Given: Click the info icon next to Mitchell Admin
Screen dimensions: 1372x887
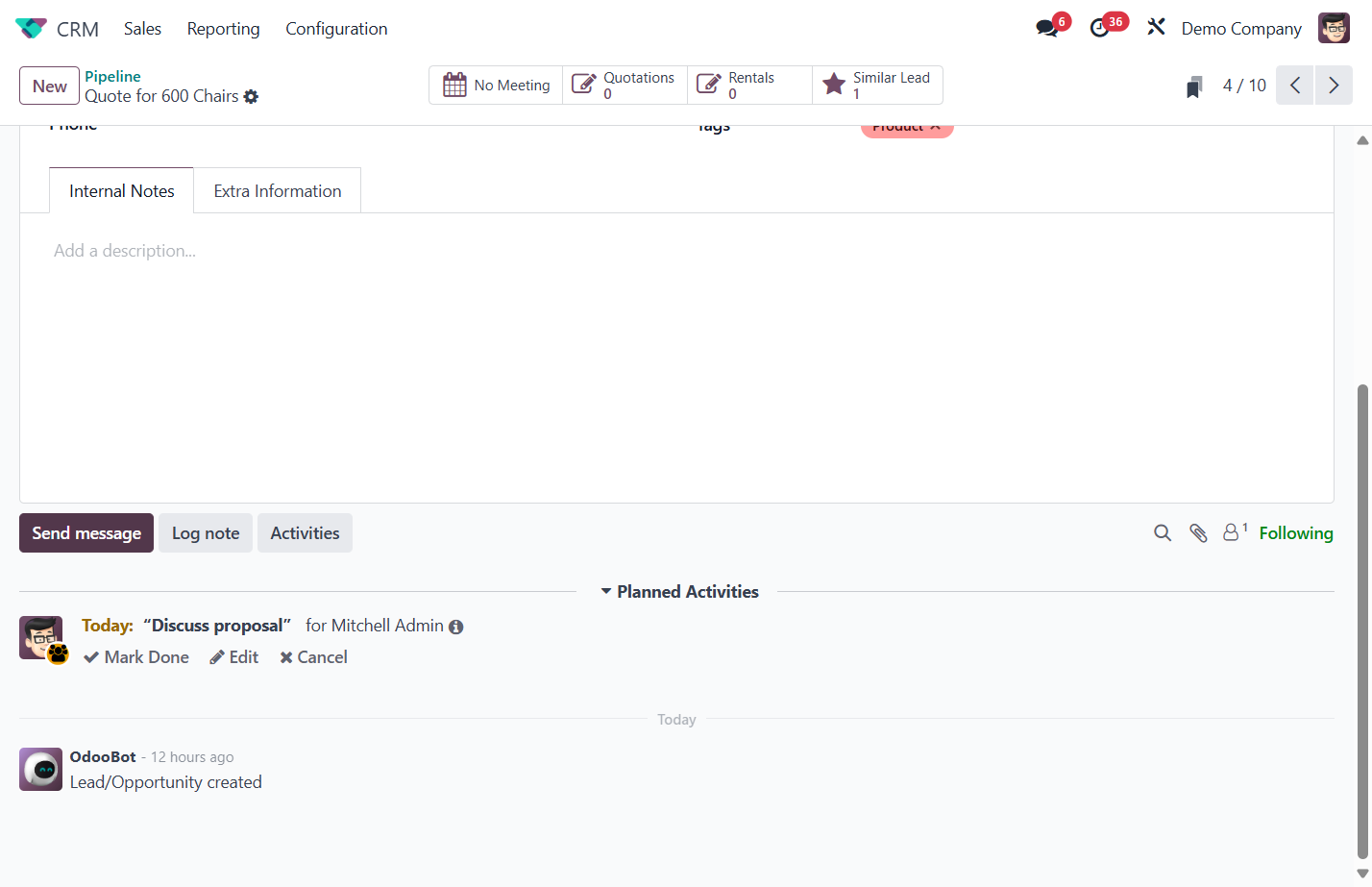Looking at the screenshot, I should [456, 627].
